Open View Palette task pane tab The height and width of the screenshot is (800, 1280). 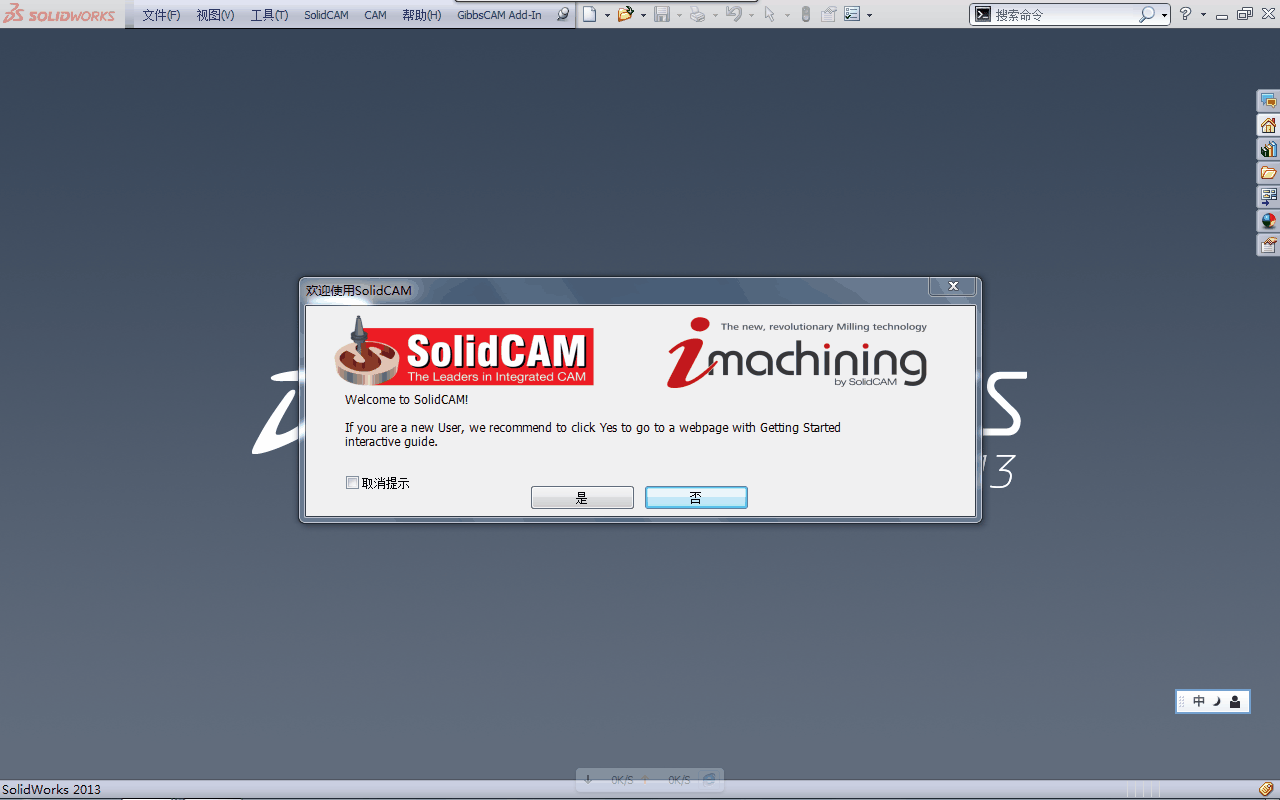coord(1268,197)
